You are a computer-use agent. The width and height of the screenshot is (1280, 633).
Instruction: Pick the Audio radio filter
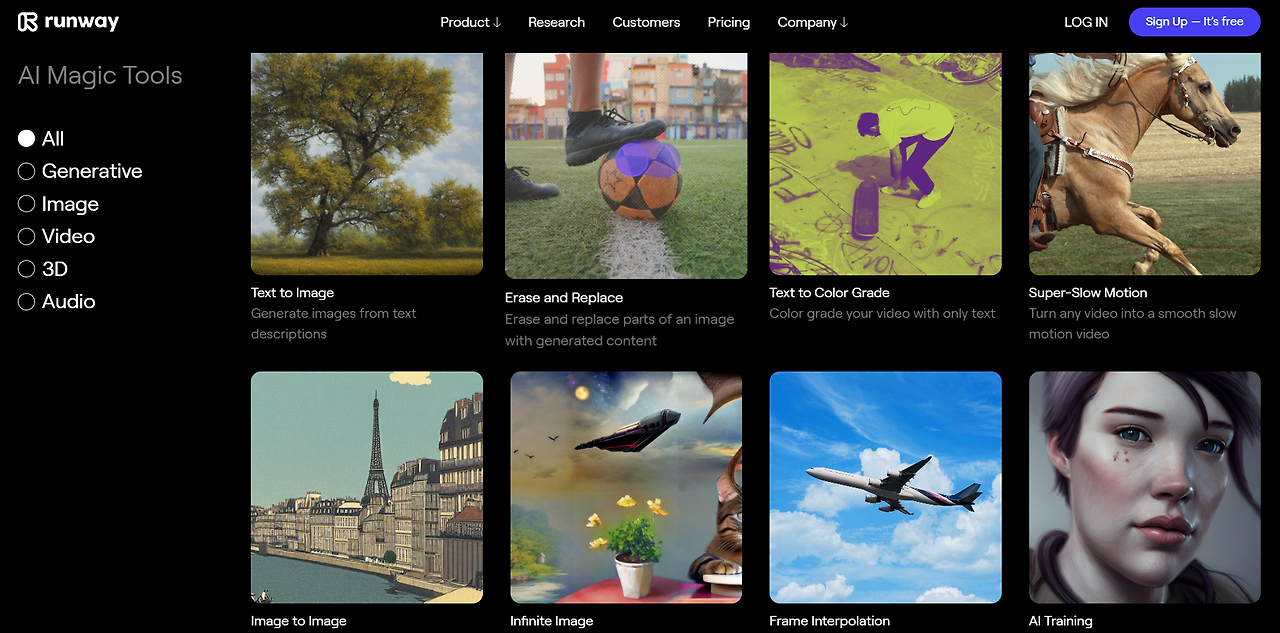26,301
